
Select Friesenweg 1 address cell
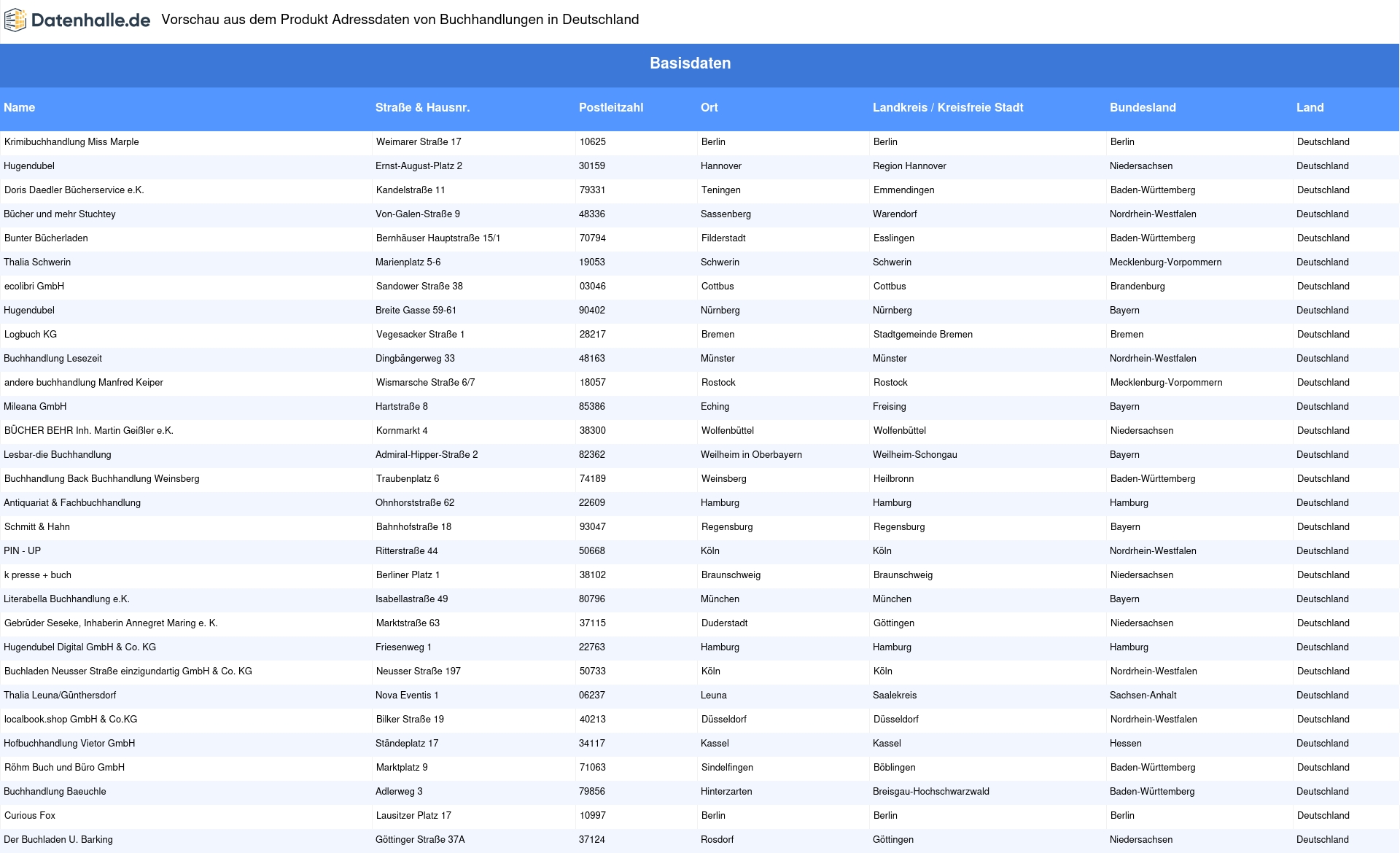coord(404,647)
